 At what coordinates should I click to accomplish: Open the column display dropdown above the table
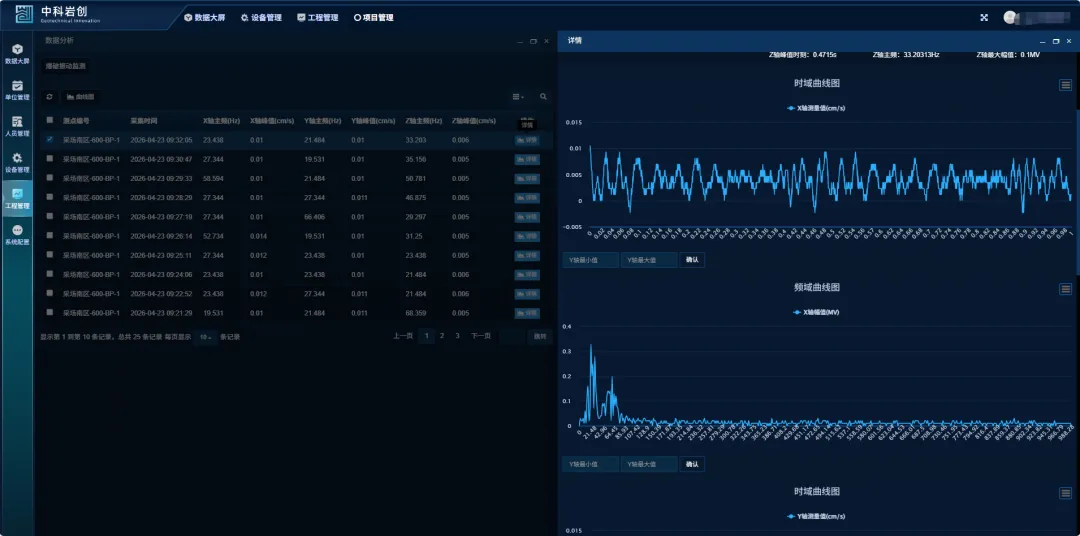point(518,97)
